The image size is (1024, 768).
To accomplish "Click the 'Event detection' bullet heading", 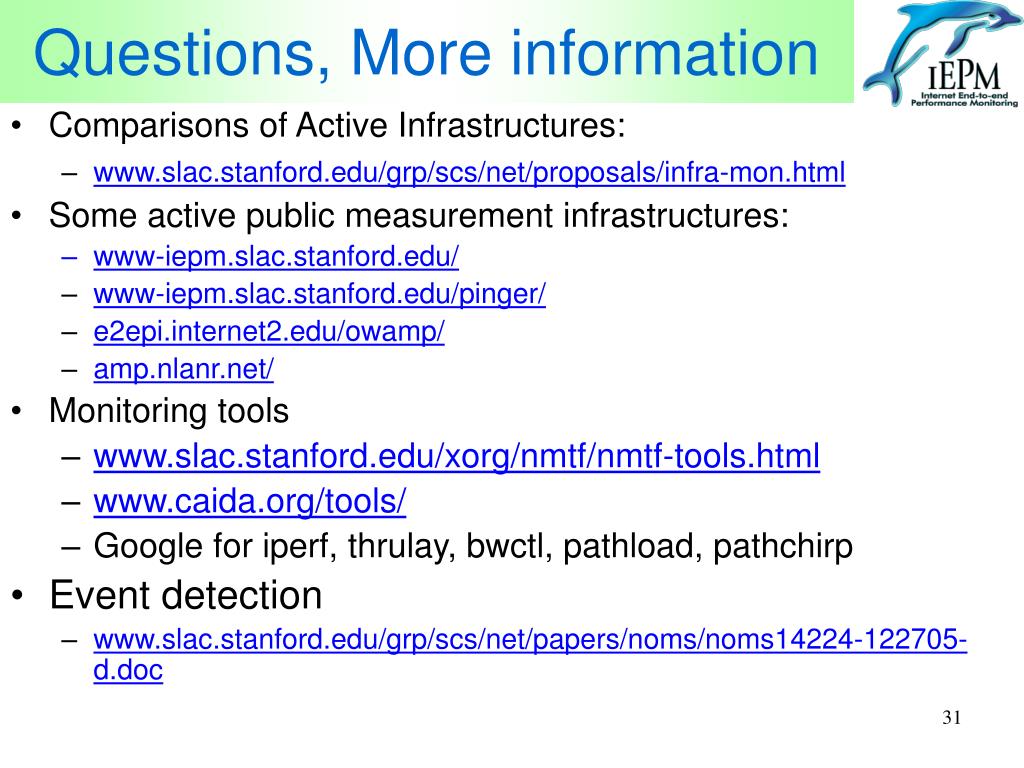I will click(x=185, y=596).
